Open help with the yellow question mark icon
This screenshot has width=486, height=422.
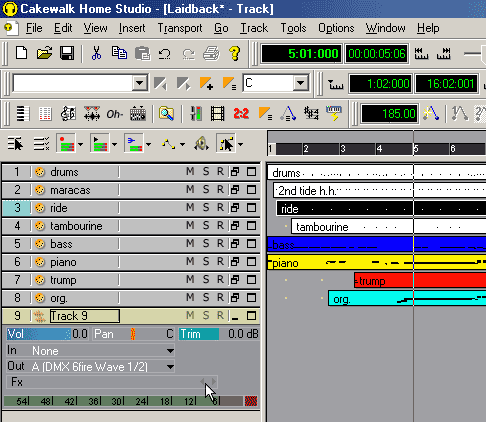point(235,53)
